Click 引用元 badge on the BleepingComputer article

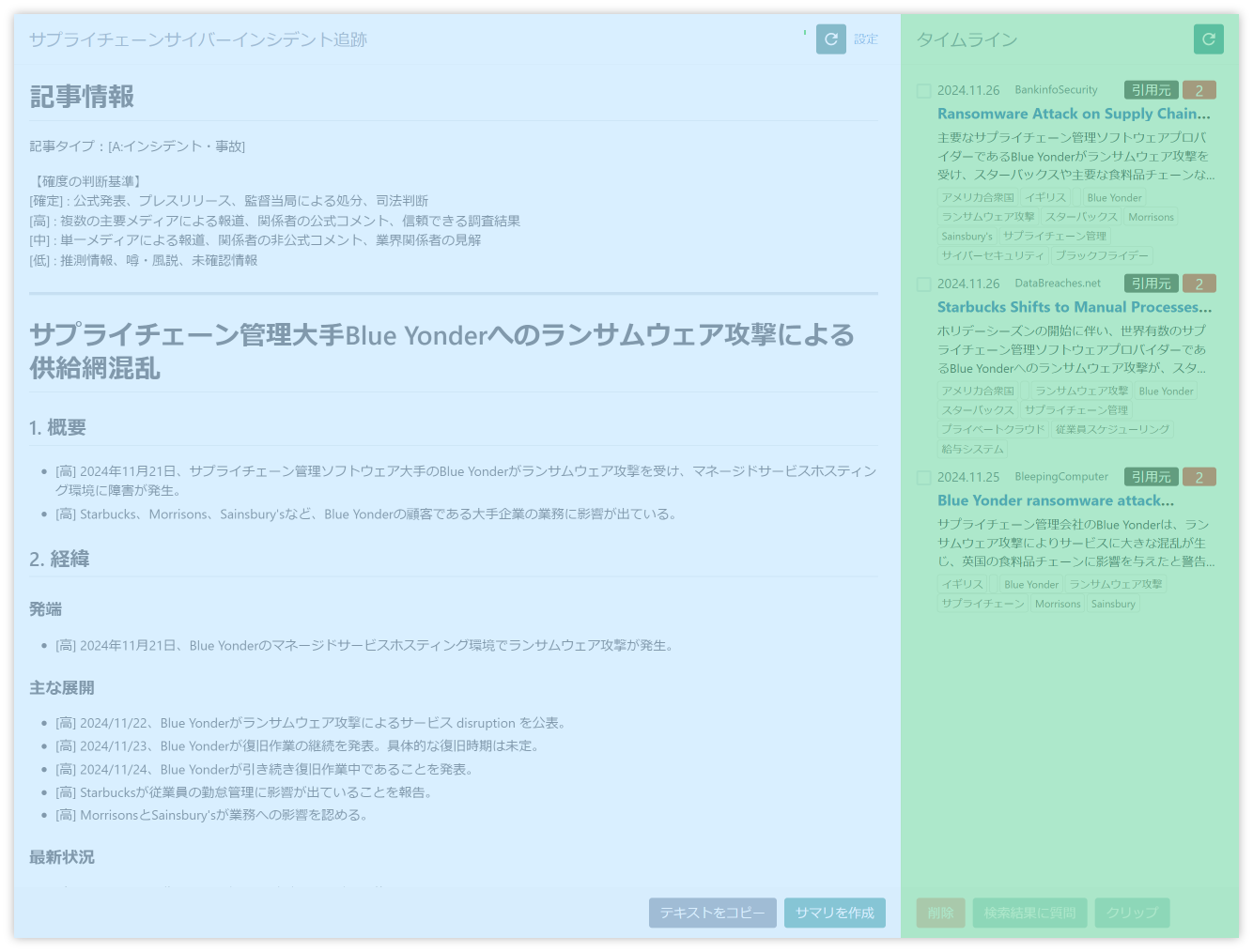point(1151,477)
